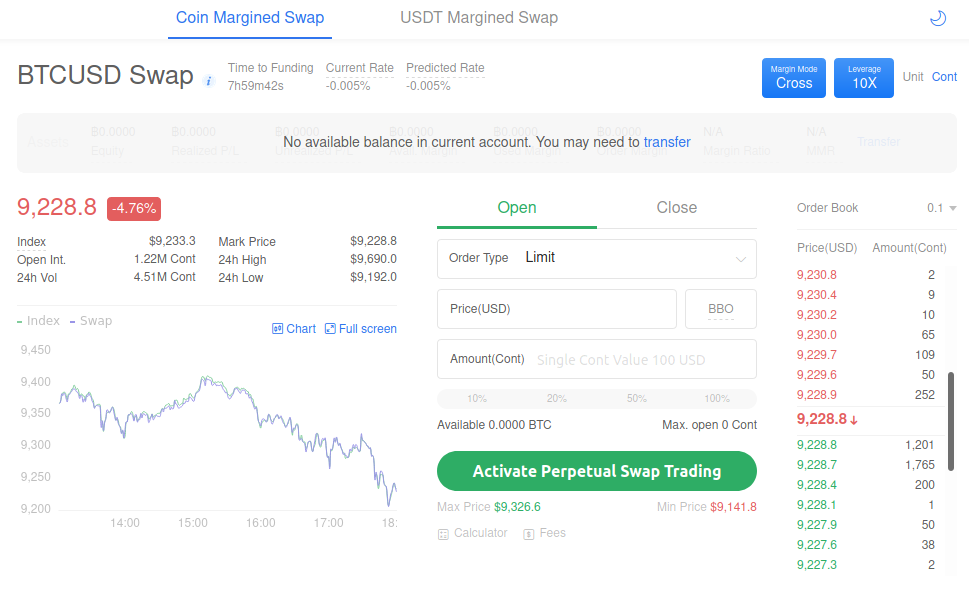
Task: Click the red down arrow by 9,228.8
Action: point(854,420)
